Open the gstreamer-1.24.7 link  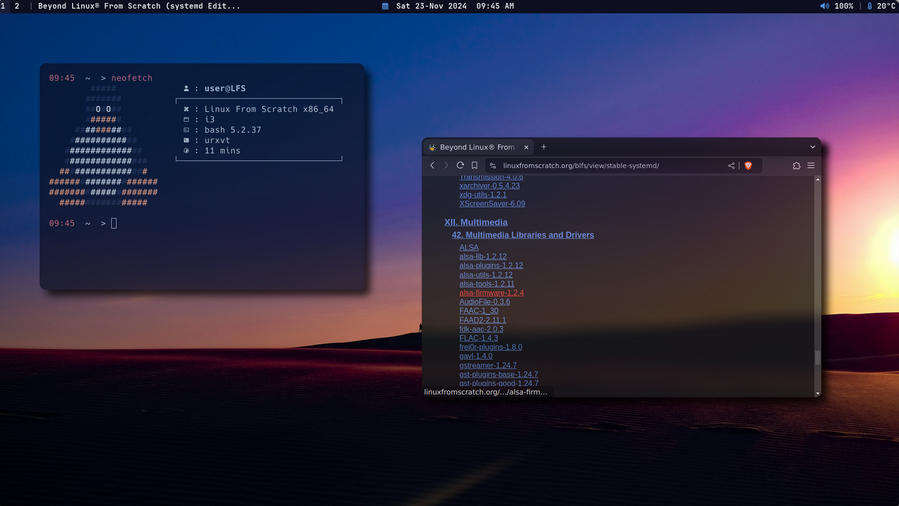pyautogui.click(x=487, y=365)
